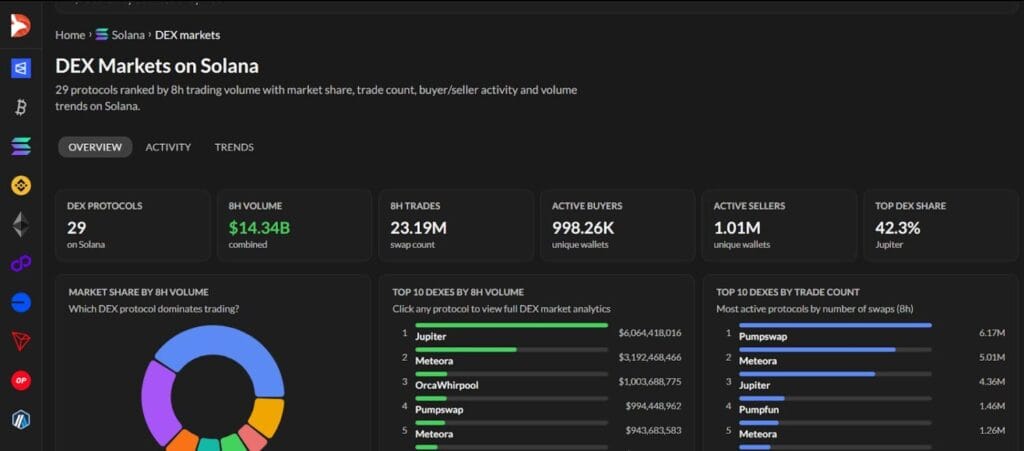The image size is (1024, 451).
Task: Open Solana breadcrumb link
Action: (128, 35)
